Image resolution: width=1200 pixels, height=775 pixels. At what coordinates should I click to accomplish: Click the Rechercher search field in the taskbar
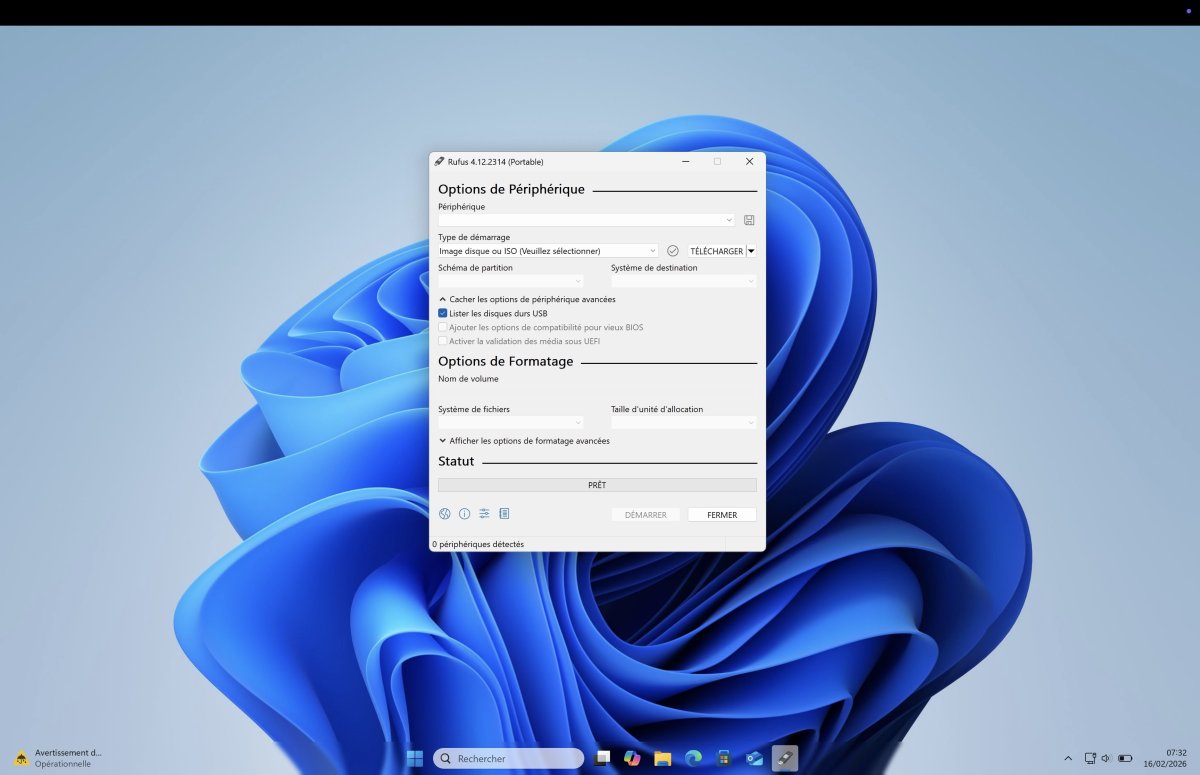(x=510, y=758)
